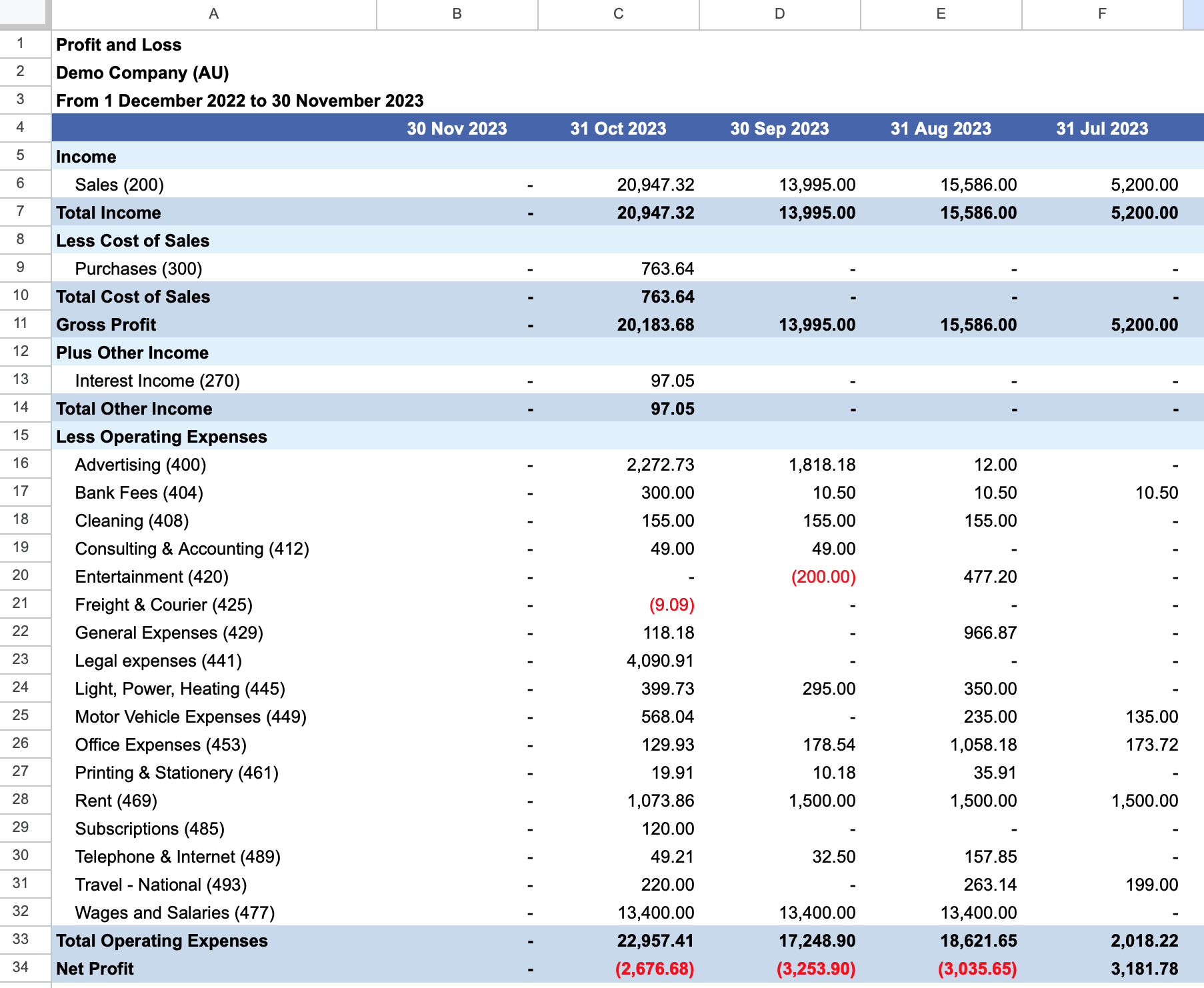Select column D header
Viewport: 1204px width, 988px height.
click(x=780, y=14)
